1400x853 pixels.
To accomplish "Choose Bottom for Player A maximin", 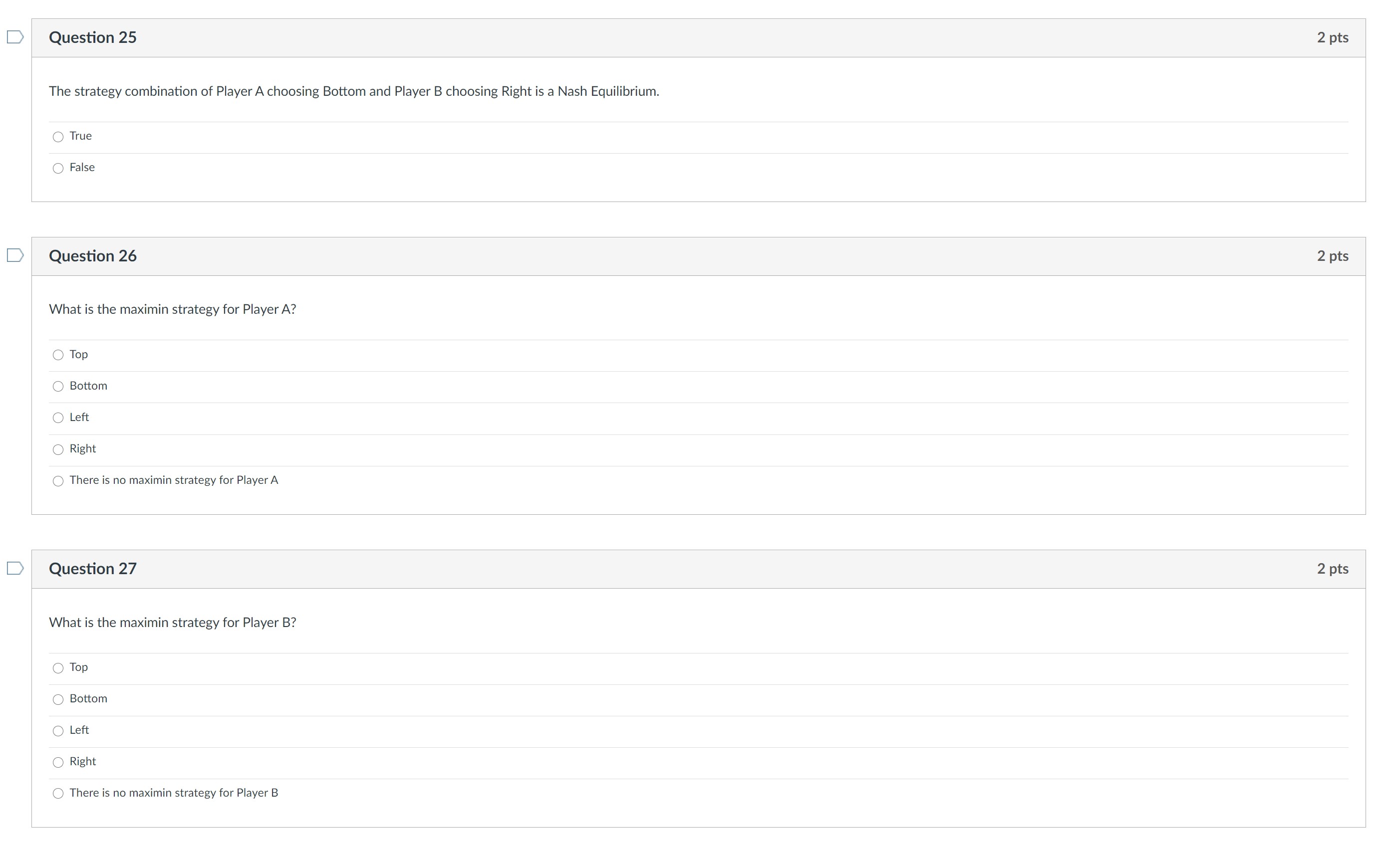I will tap(58, 387).
